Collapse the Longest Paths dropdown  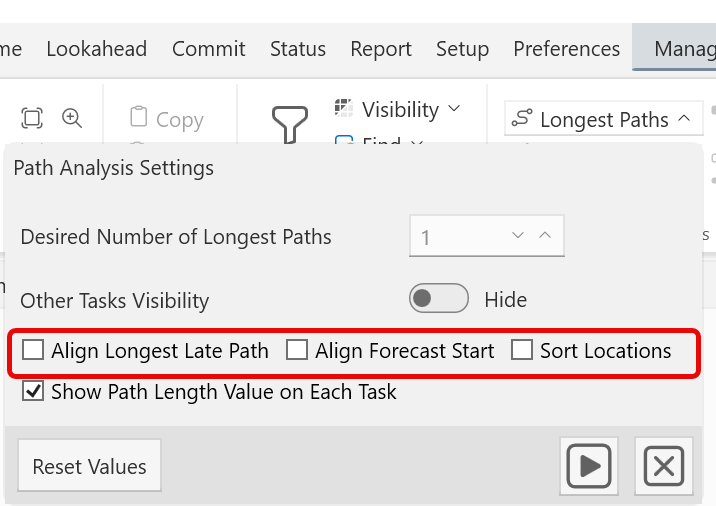tap(684, 118)
